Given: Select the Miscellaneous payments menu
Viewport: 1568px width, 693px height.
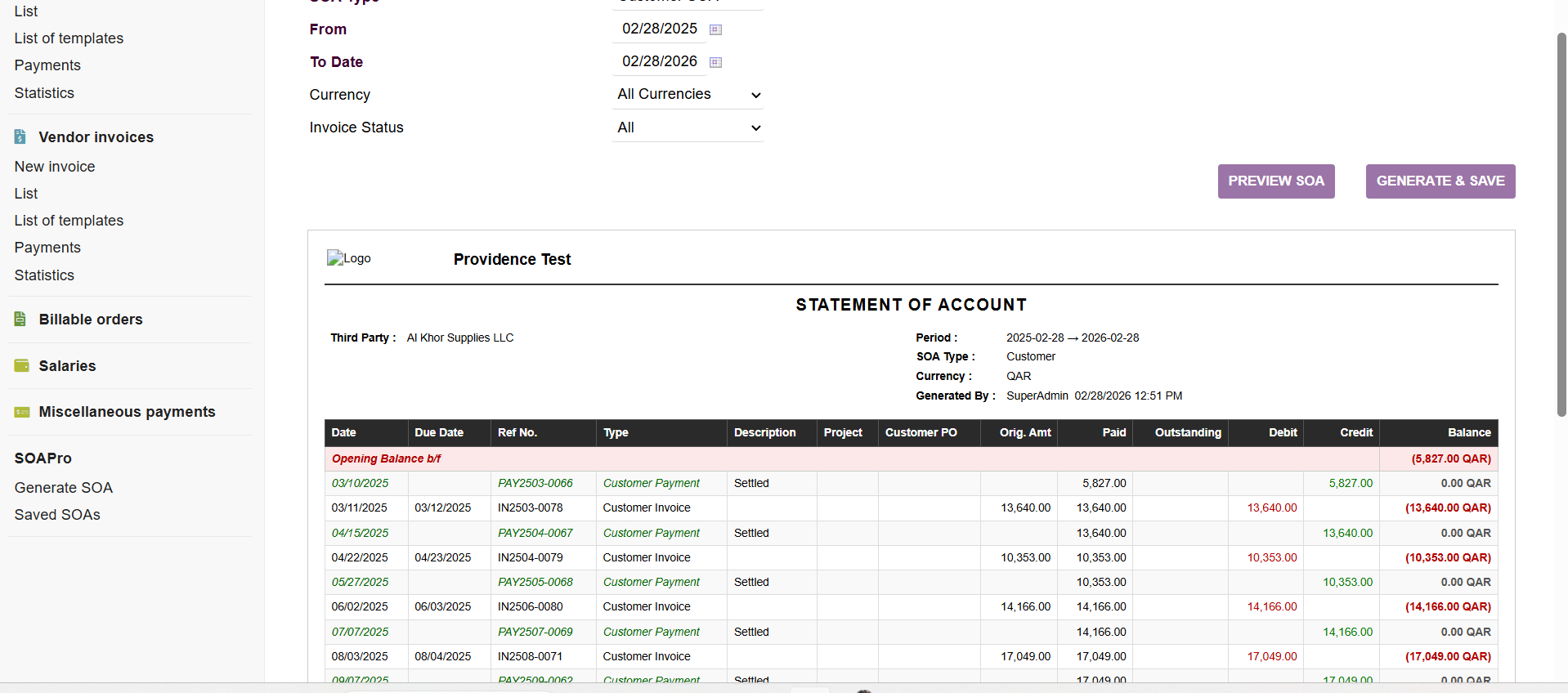Looking at the screenshot, I should pyautogui.click(x=127, y=412).
